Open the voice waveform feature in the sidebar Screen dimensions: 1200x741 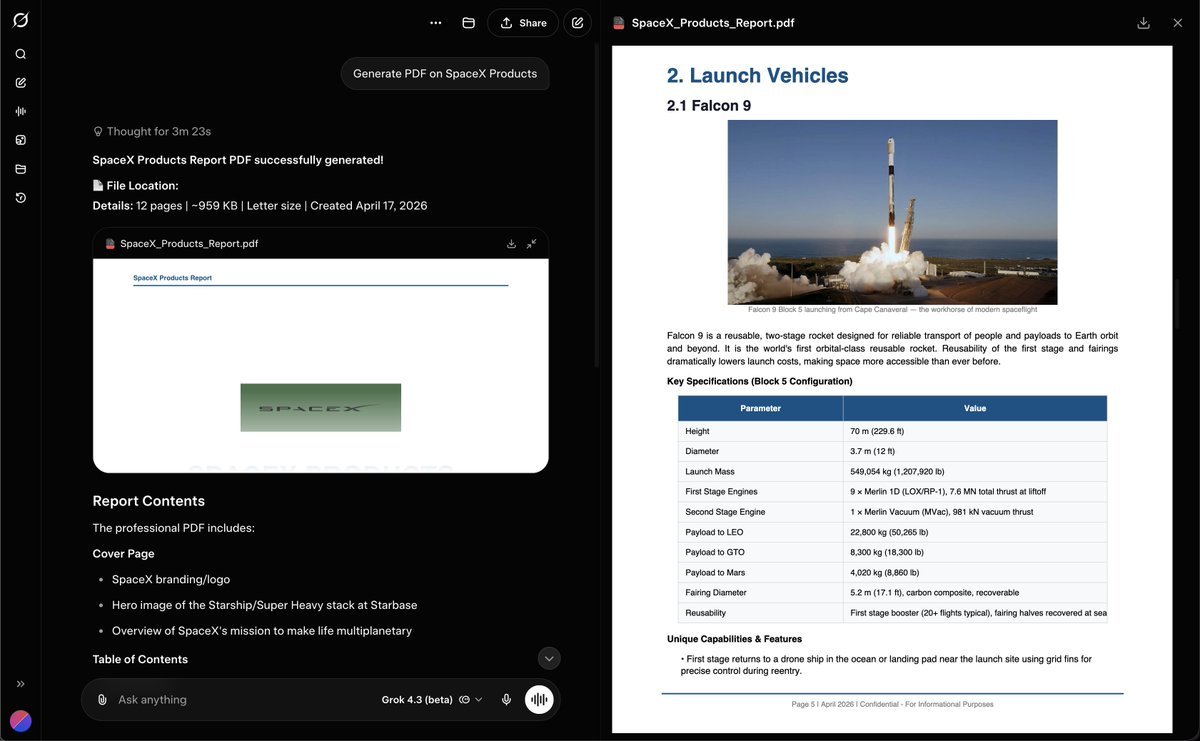20,110
